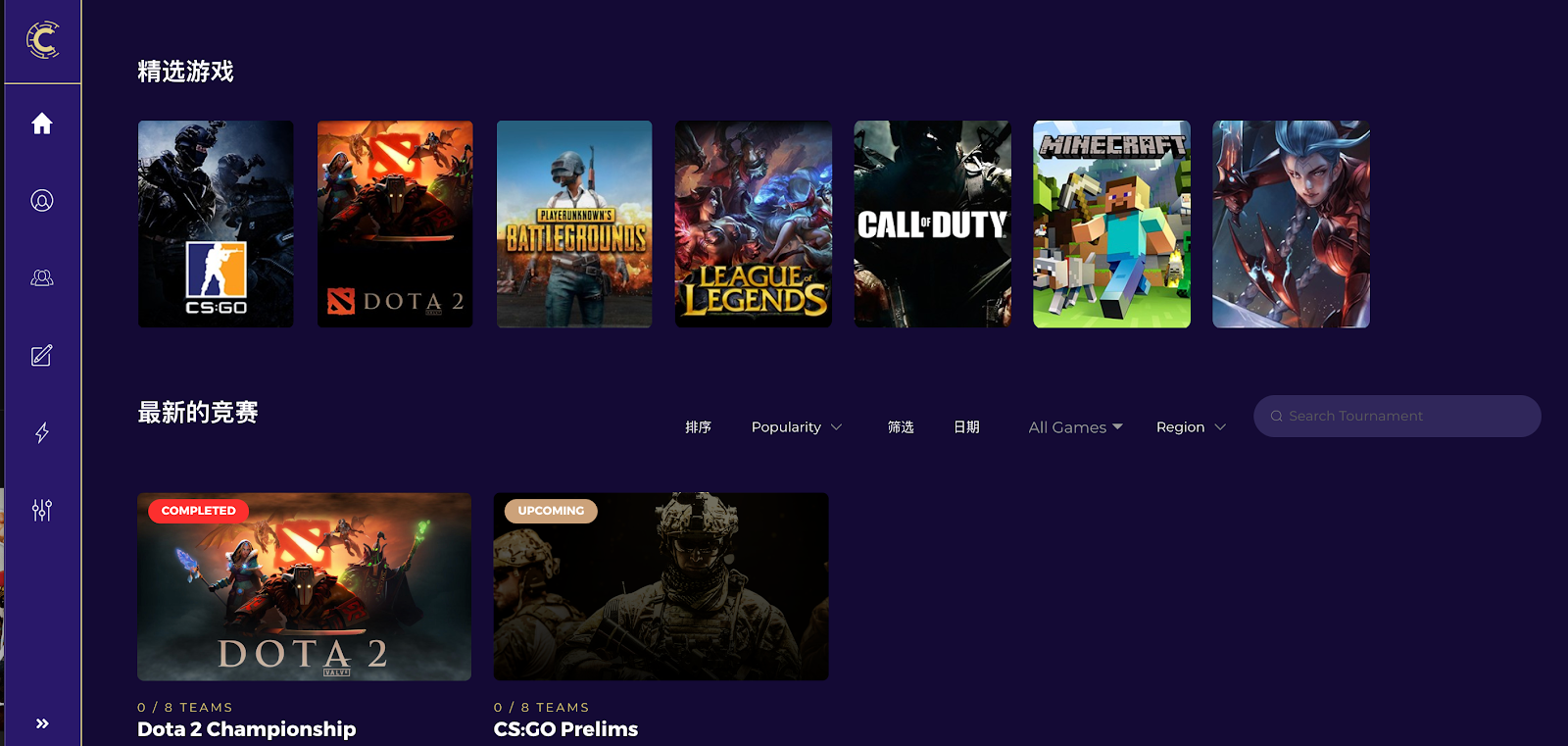
Task: Open the Home sidebar icon
Action: pos(42,124)
